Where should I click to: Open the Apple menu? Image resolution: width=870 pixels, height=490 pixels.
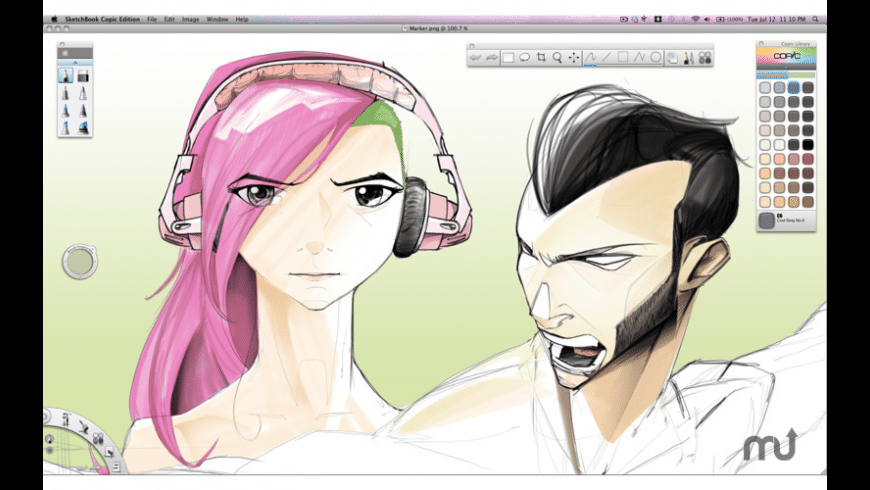pos(54,19)
